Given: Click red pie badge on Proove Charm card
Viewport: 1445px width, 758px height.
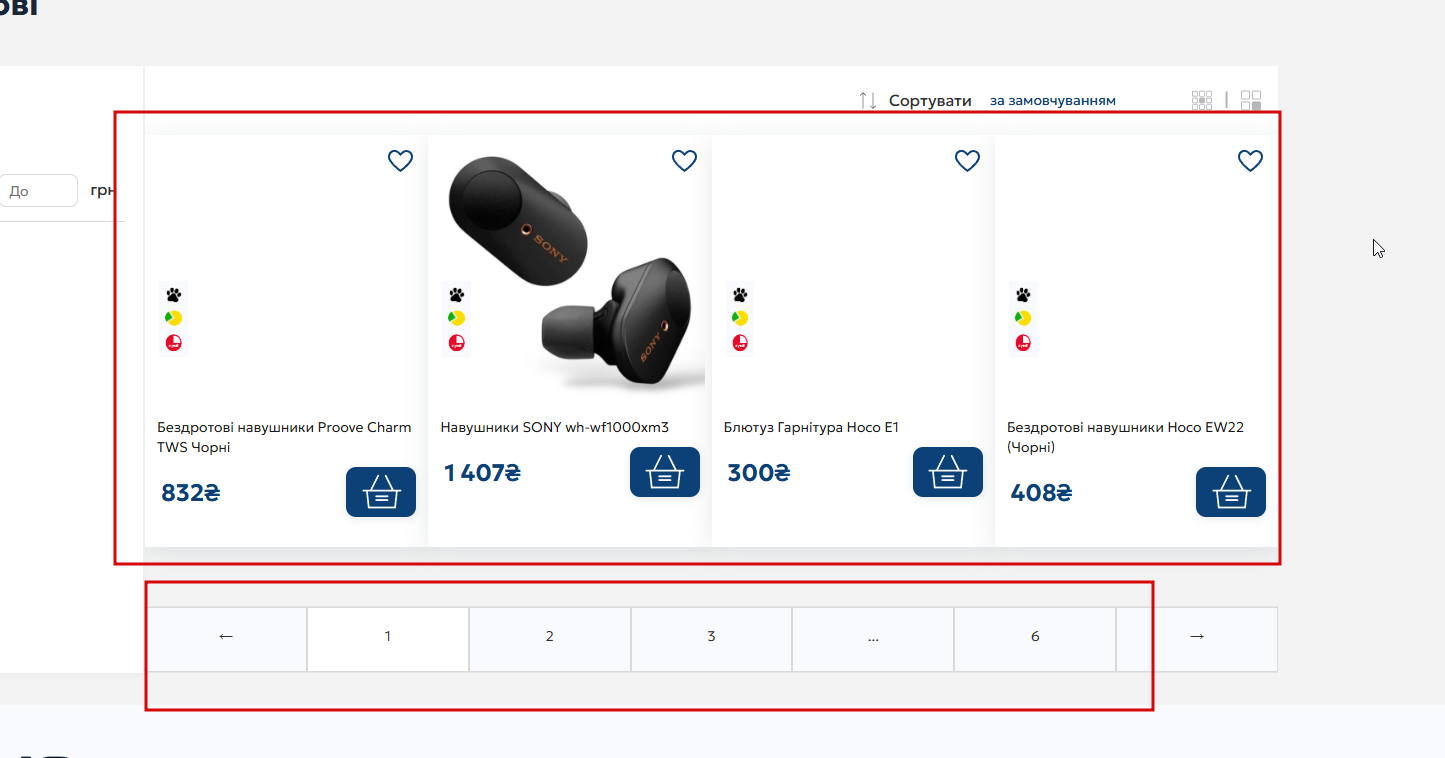Looking at the screenshot, I should pos(174,343).
